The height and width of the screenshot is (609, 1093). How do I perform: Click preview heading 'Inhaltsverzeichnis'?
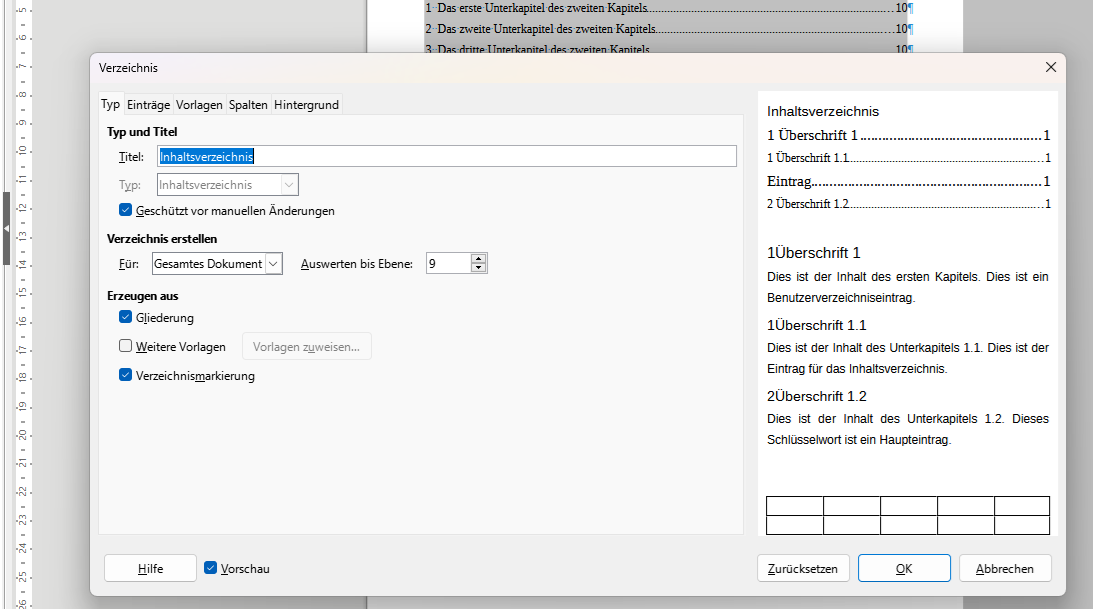(x=823, y=111)
